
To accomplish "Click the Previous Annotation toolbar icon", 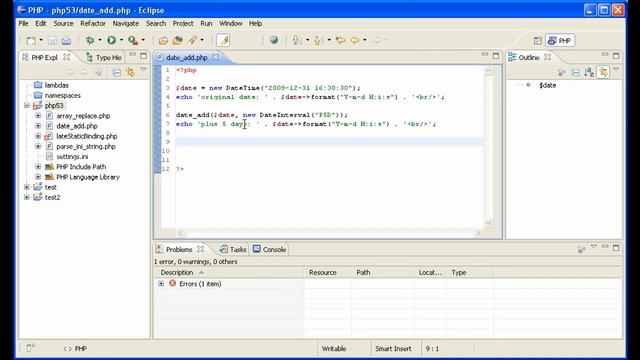I will click(x=318, y=40).
